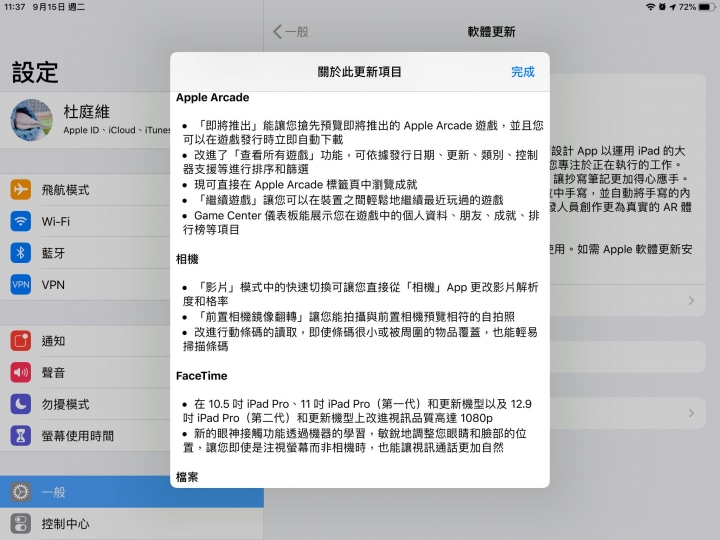Select the highlighted 一般 row label
The width and height of the screenshot is (720, 540).
53,492
